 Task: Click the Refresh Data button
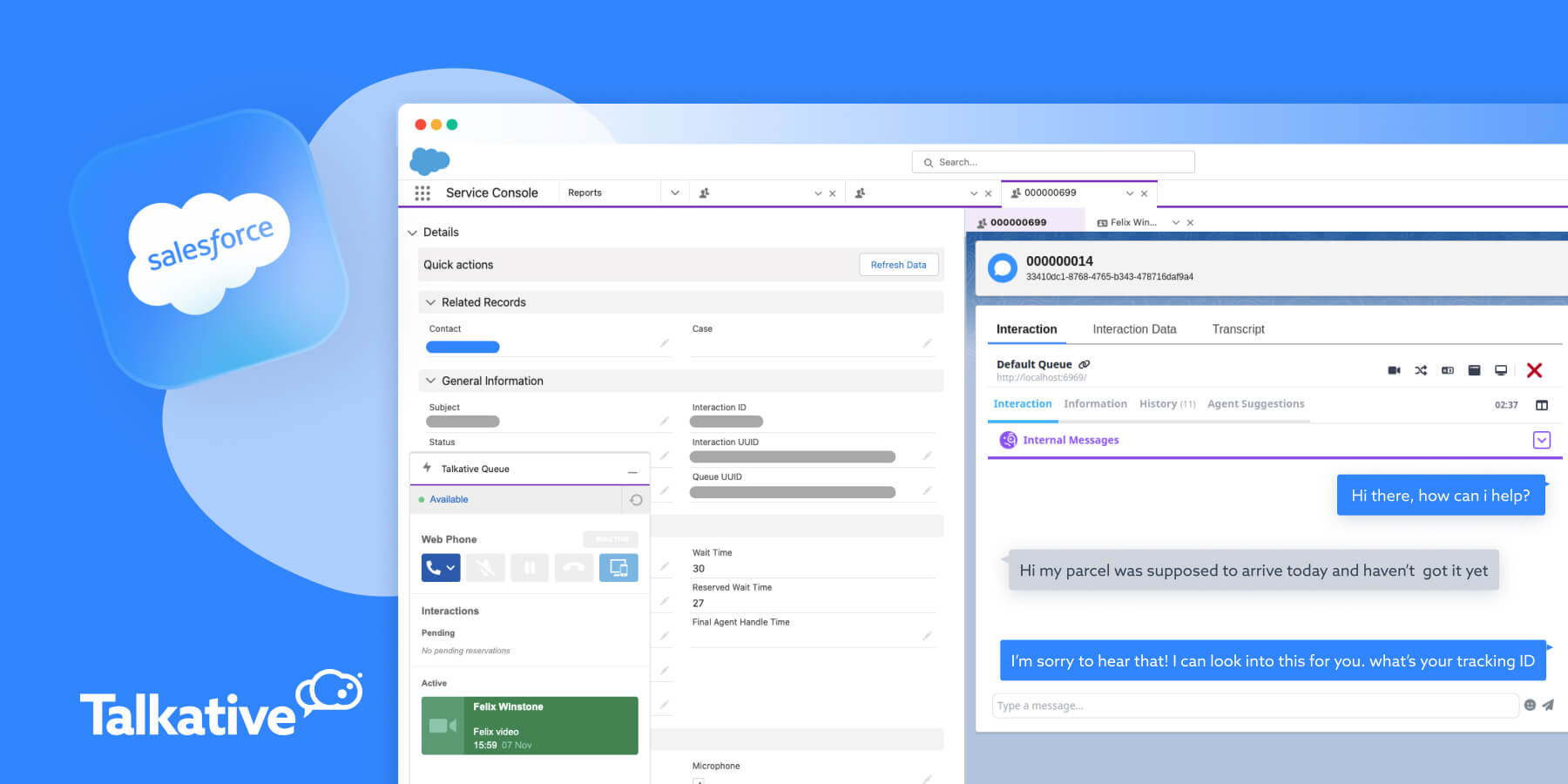click(x=898, y=264)
